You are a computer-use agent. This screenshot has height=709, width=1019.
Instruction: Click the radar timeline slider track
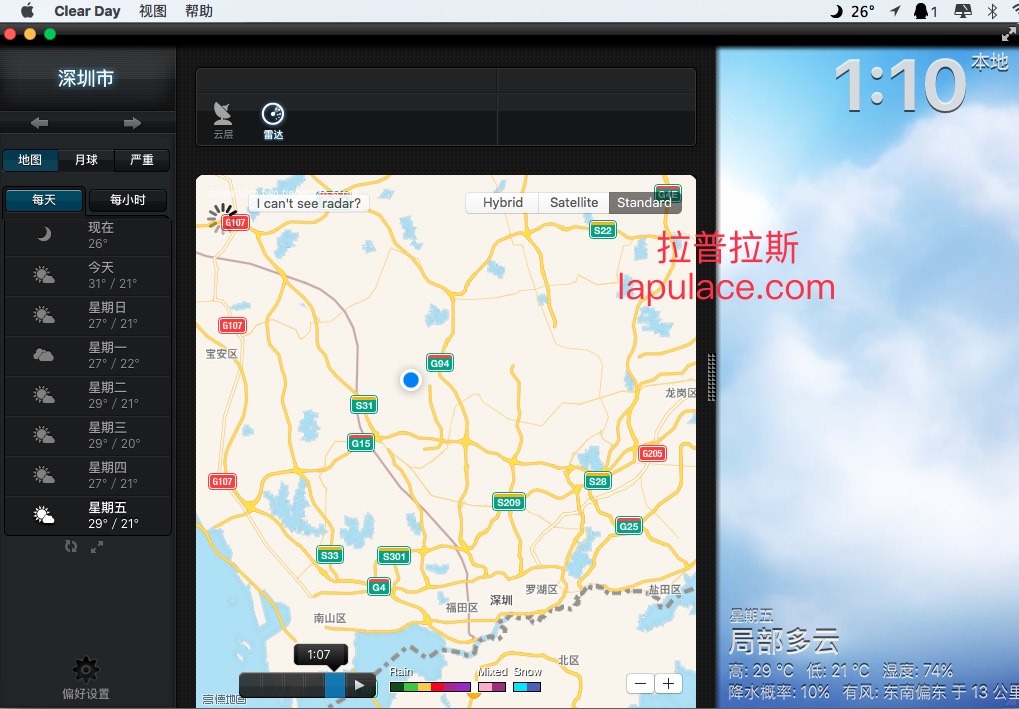click(294, 685)
